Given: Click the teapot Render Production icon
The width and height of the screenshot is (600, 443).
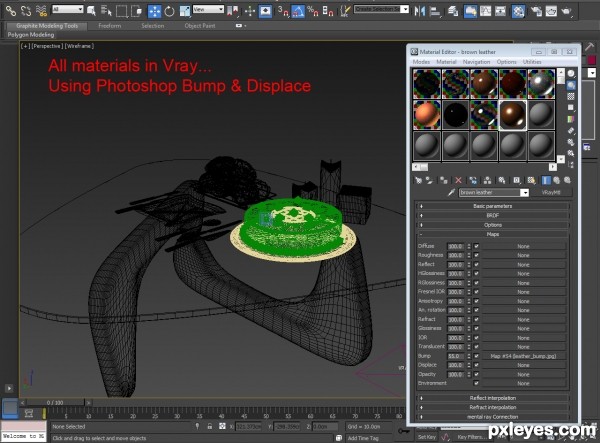Looking at the screenshot, I should (566, 11).
